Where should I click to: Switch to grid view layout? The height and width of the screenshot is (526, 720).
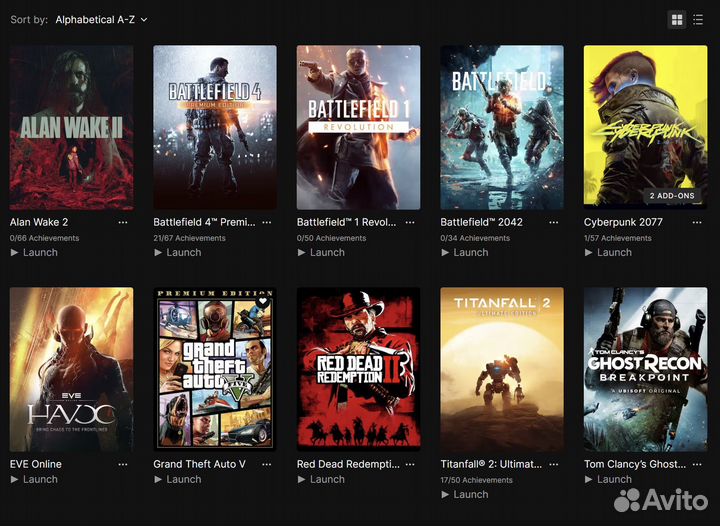(677, 20)
